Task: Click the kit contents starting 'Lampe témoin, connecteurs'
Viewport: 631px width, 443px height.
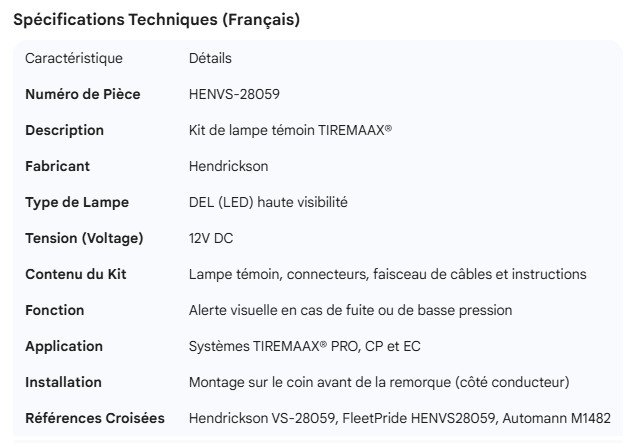Action: 387,274
